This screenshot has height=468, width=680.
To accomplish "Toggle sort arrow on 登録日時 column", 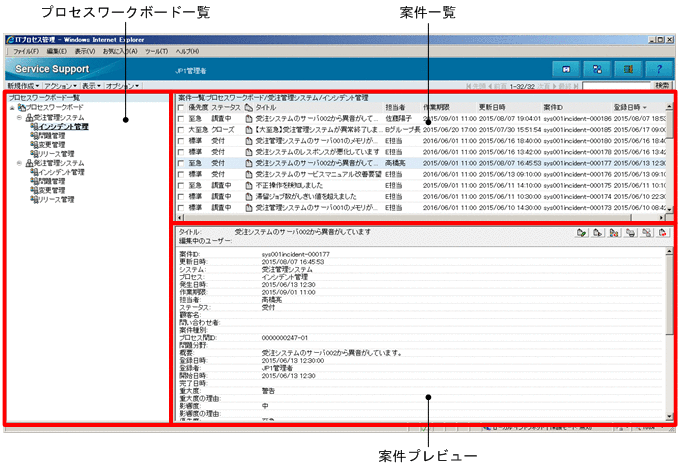I will click(x=644, y=108).
